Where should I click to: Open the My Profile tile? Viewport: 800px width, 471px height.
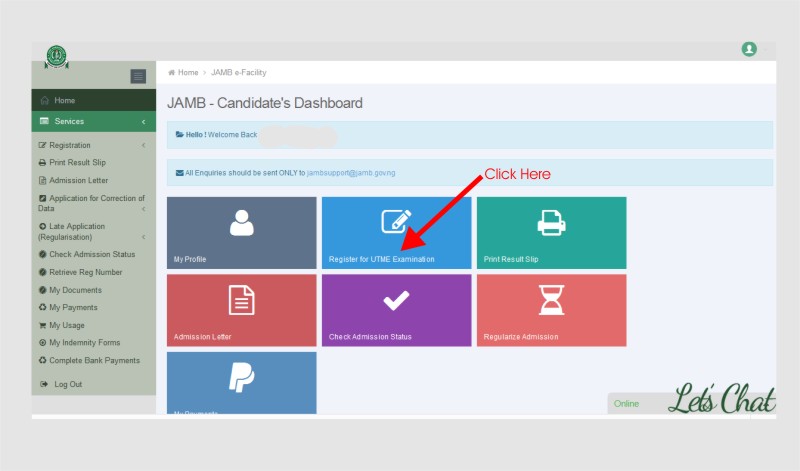coord(241,232)
